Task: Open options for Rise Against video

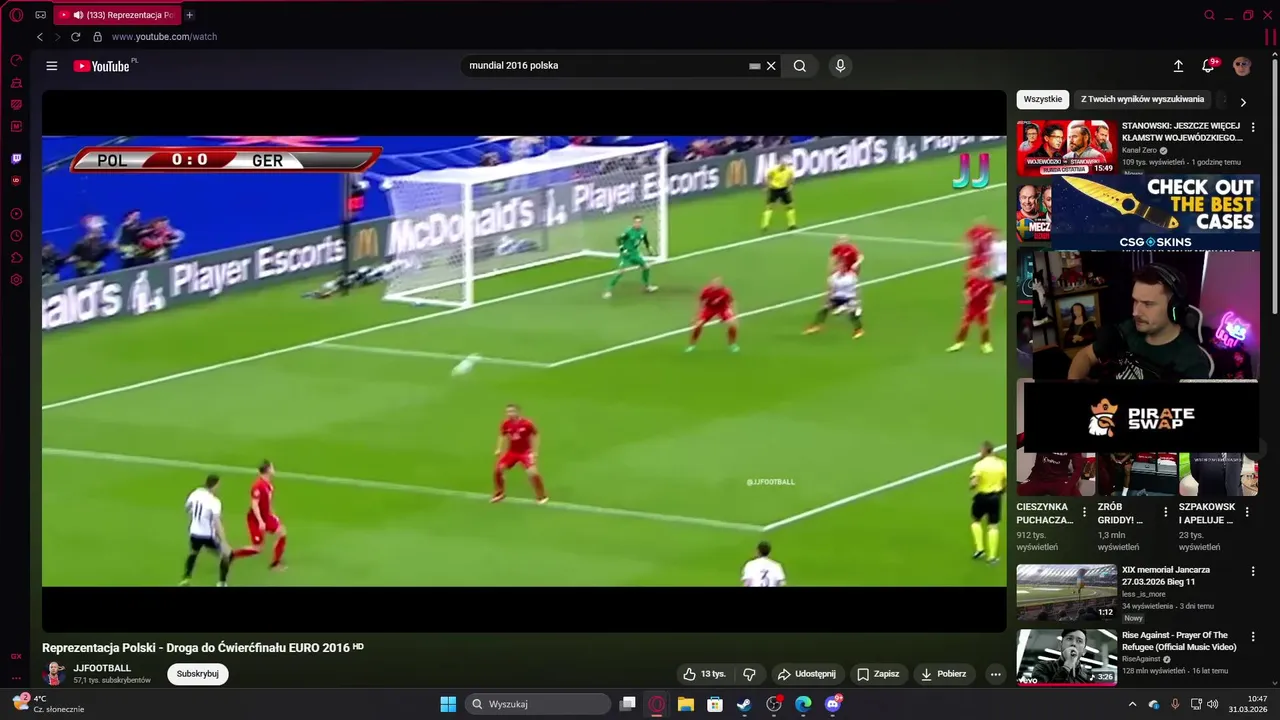Action: coord(1253,637)
